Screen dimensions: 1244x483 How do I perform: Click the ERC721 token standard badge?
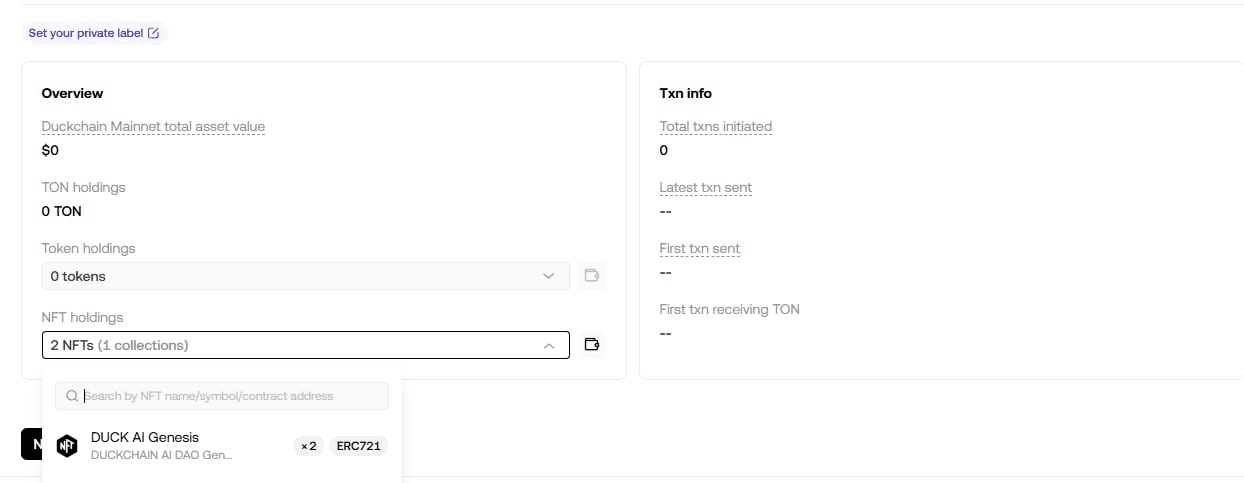pyautogui.click(x=359, y=446)
